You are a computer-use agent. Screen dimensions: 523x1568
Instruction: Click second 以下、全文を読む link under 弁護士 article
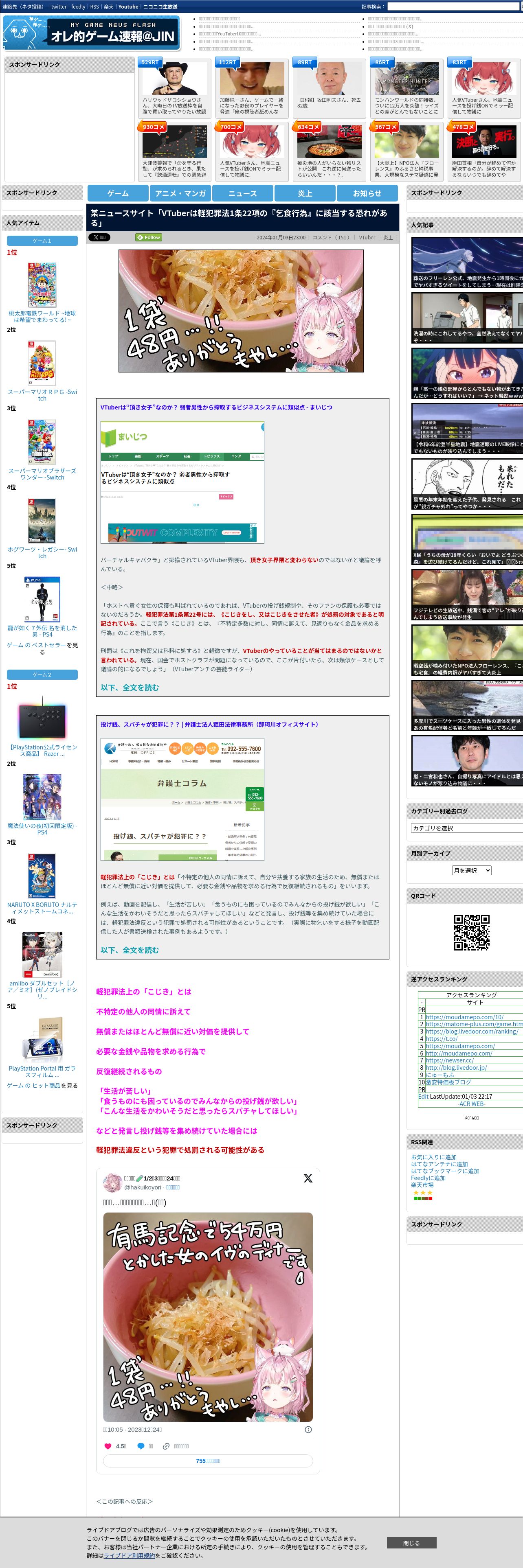coord(130,950)
